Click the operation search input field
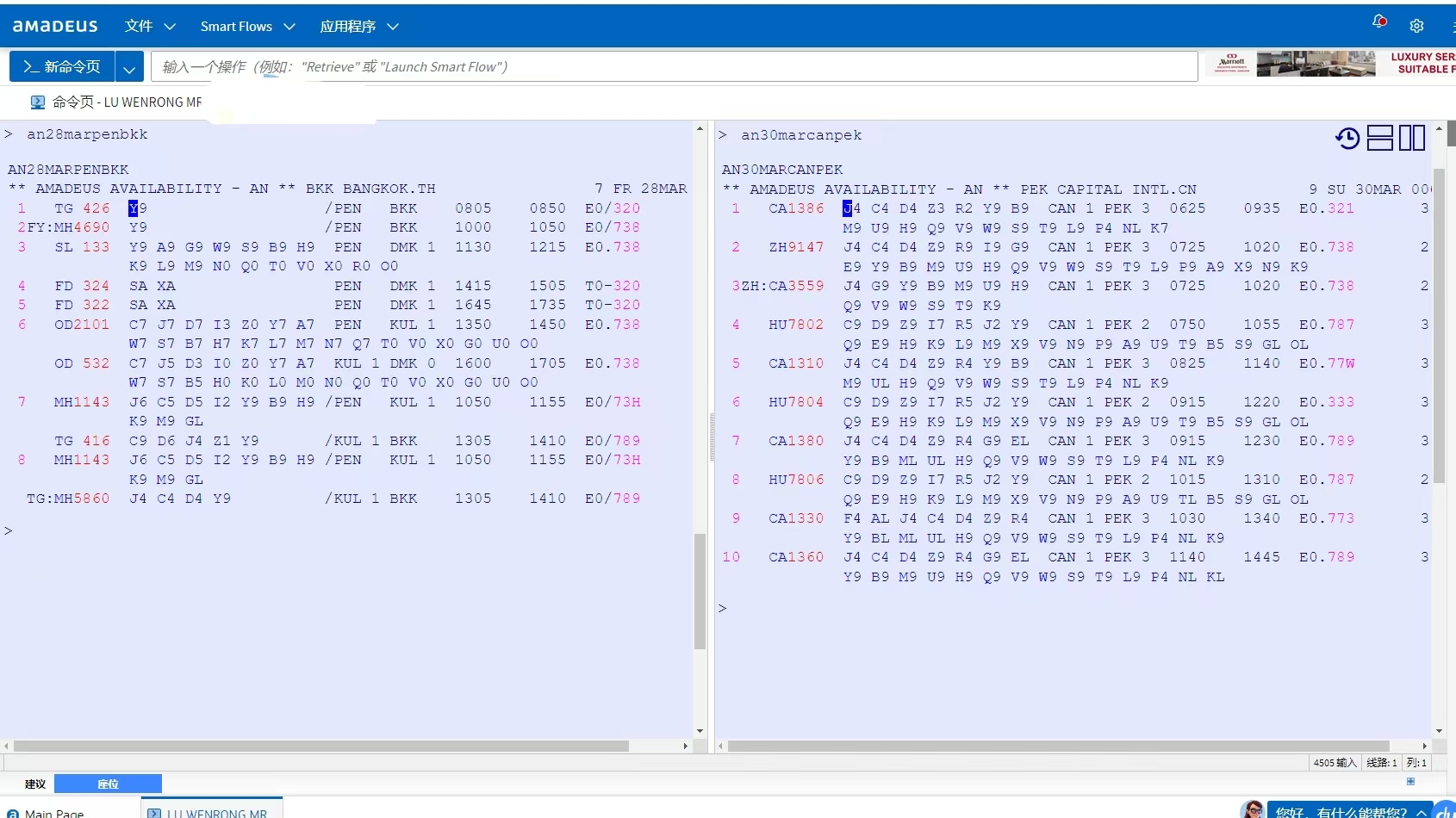The height and width of the screenshot is (818, 1456). coord(674,67)
